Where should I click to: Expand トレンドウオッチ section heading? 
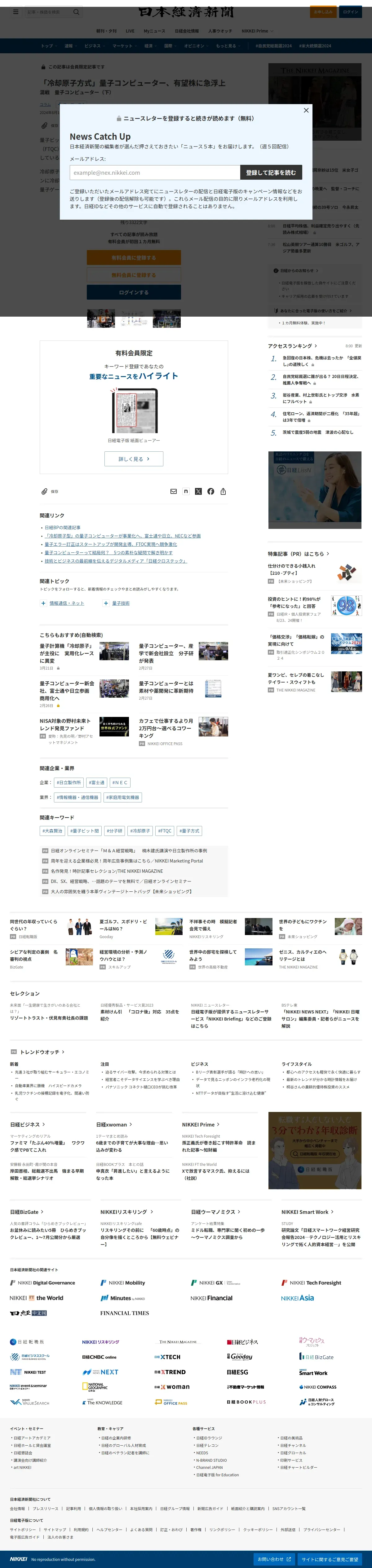(x=42, y=1052)
